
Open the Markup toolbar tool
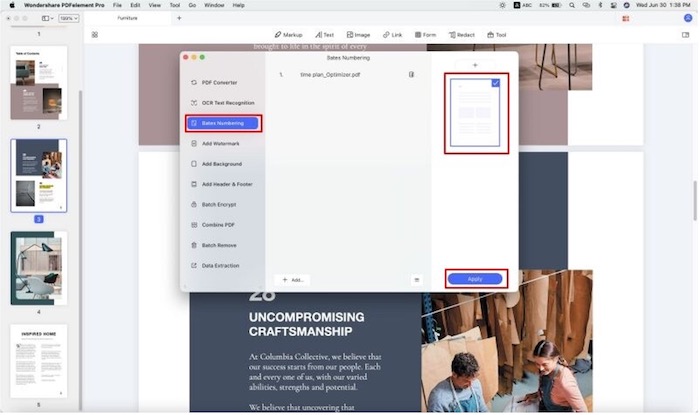[287, 35]
